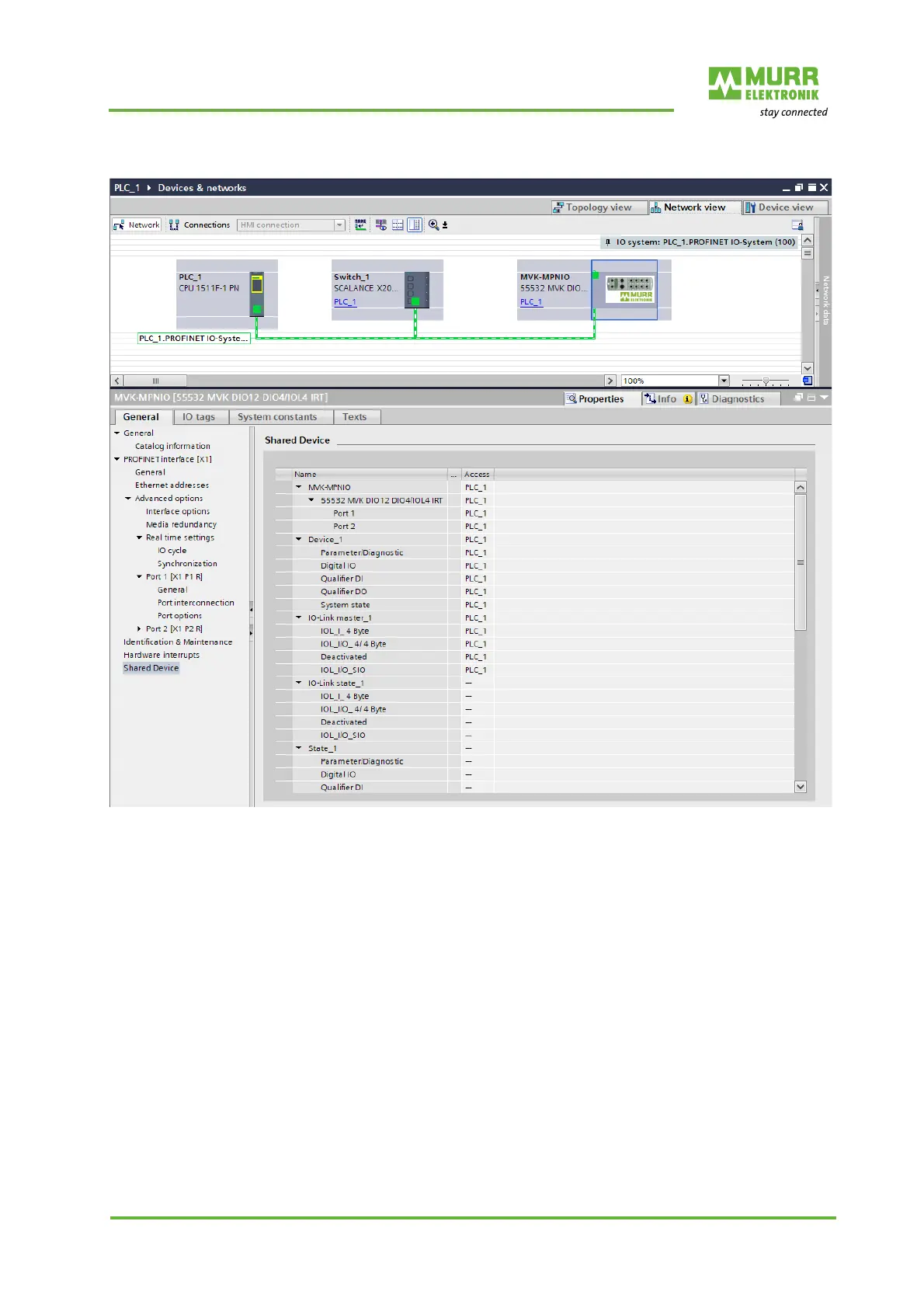Collapse the Device_1 row in the table
The width and height of the screenshot is (924, 1308).
click(x=299, y=540)
